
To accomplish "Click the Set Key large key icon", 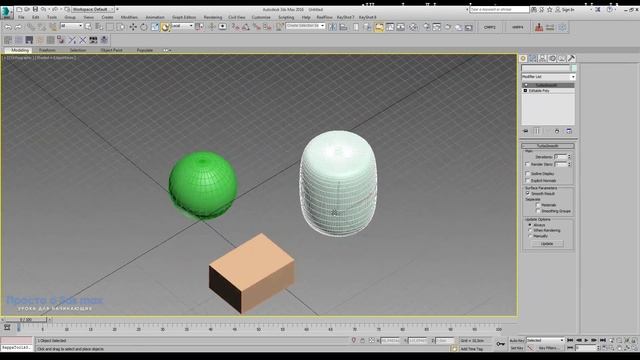I will [500, 344].
